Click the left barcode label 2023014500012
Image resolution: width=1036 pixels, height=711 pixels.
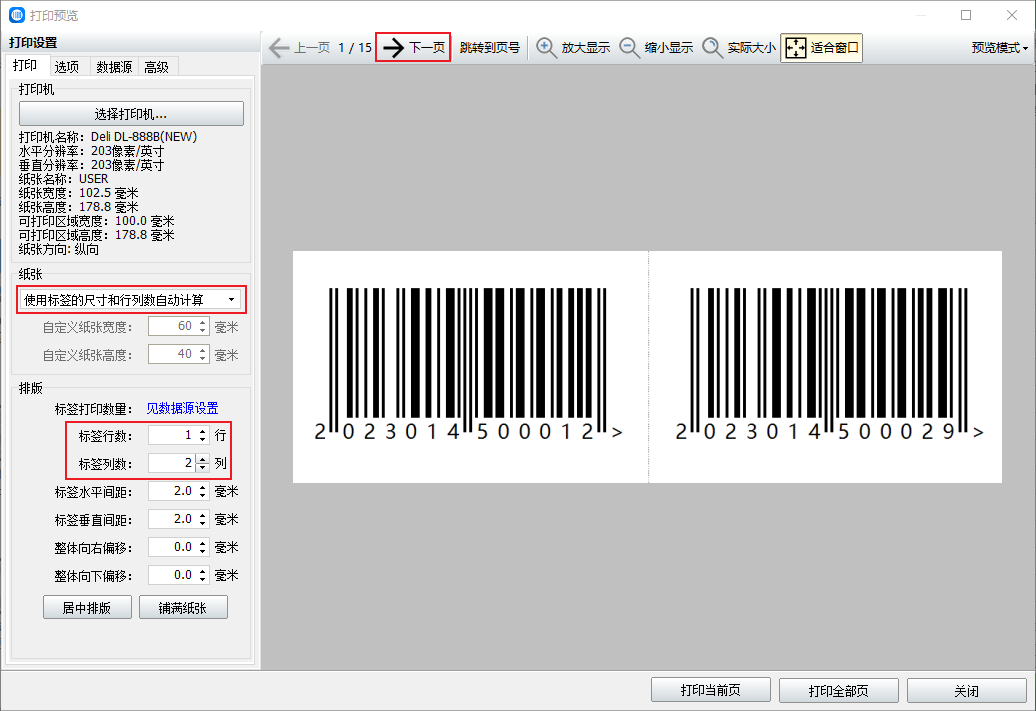(x=468, y=365)
